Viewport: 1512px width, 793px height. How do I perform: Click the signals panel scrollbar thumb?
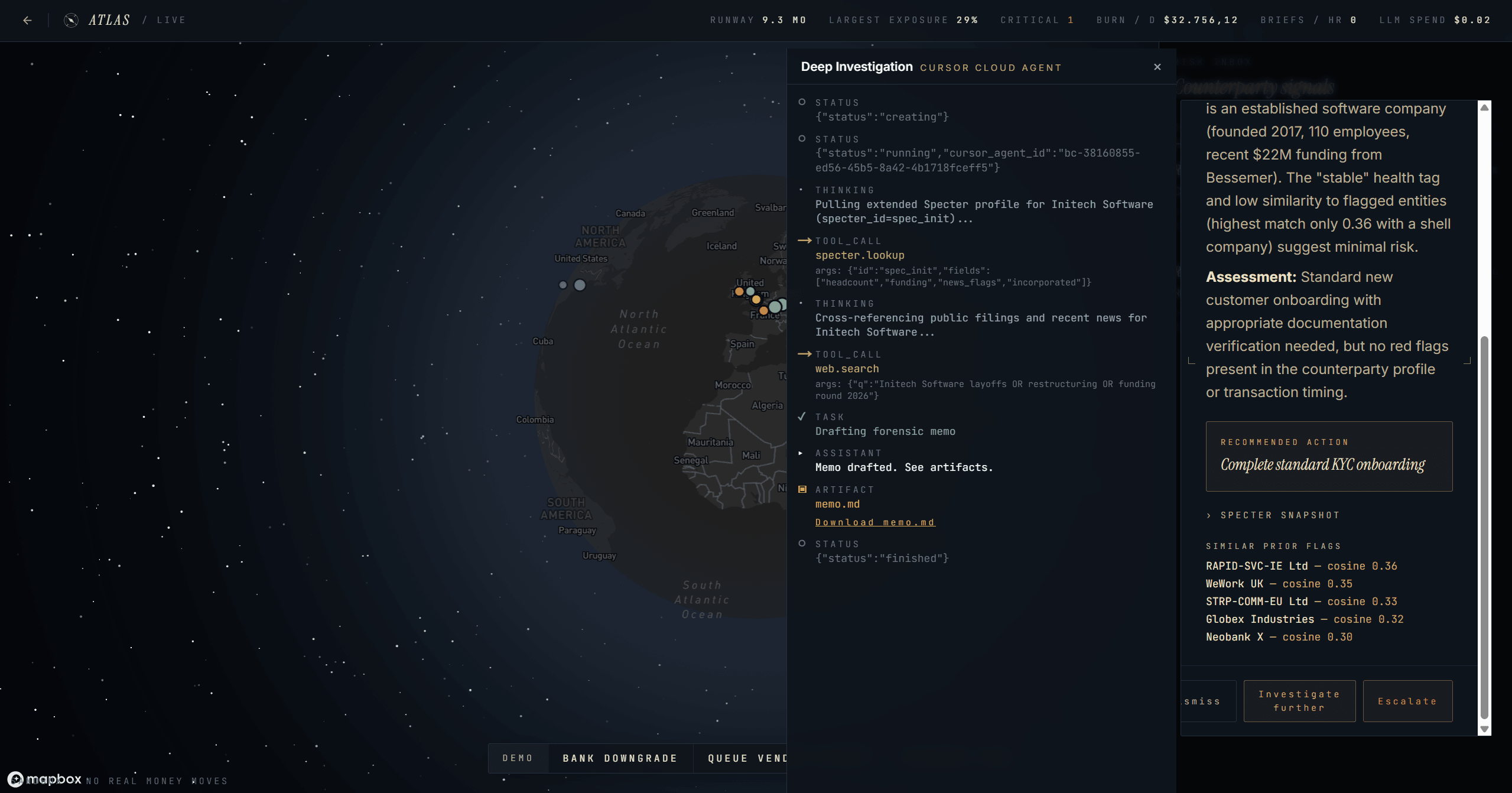point(1484,527)
